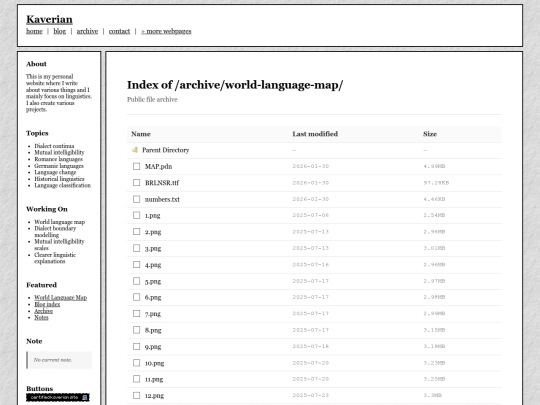Open the 6.png file link
The width and height of the screenshot is (540, 405).
pyautogui.click(x=153, y=297)
